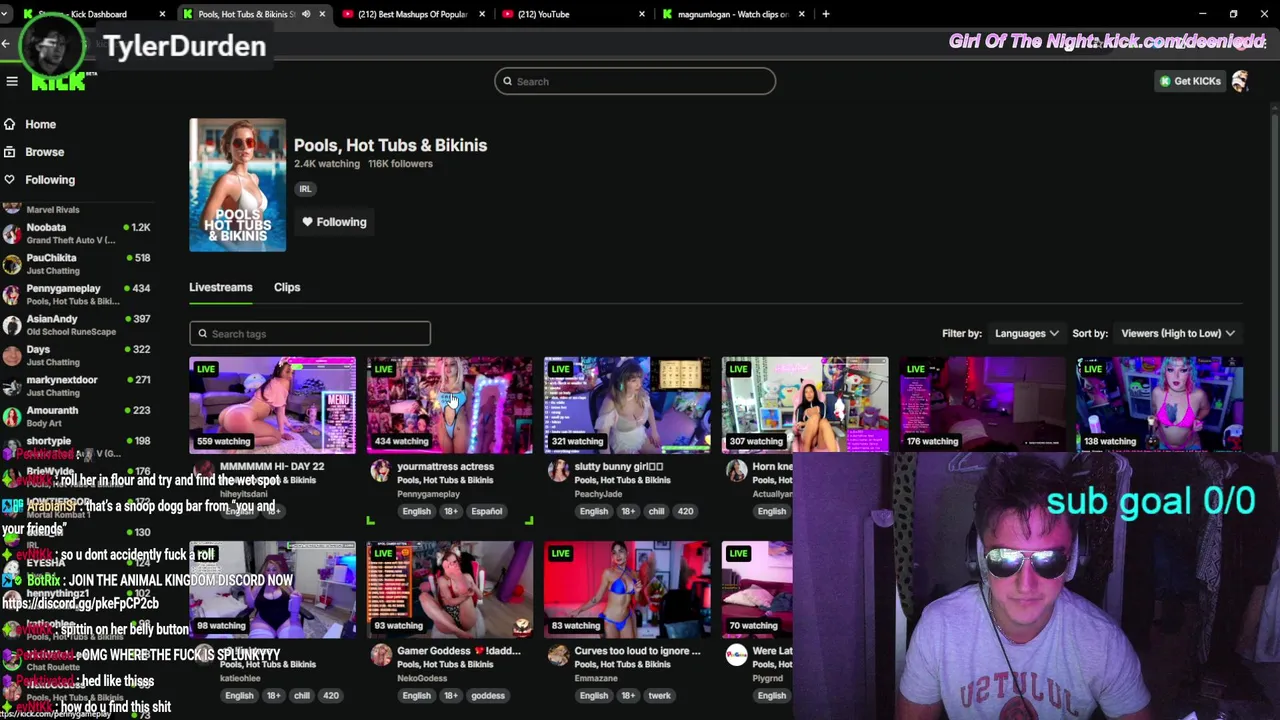Open the 'yourmattress actress' stream title
The height and width of the screenshot is (720, 1280).
click(x=445, y=466)
